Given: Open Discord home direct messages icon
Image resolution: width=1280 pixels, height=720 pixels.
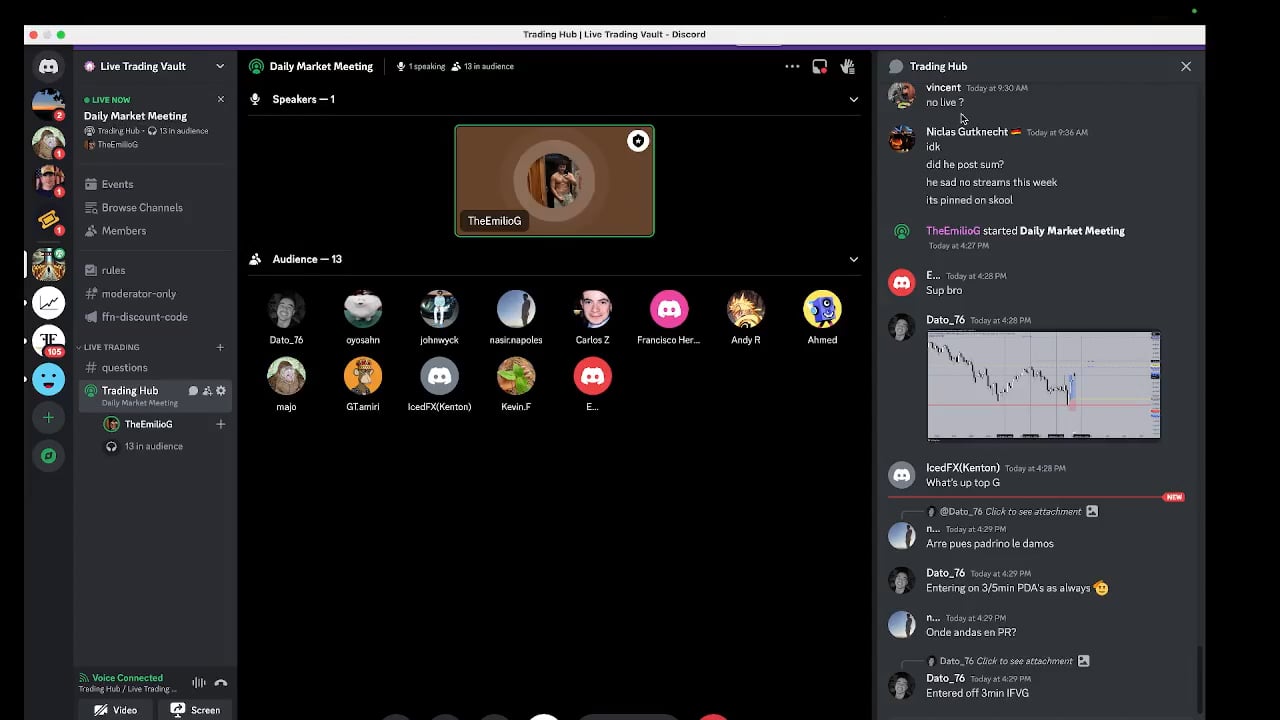Looking at the screenshot, I should coord(48,67).
